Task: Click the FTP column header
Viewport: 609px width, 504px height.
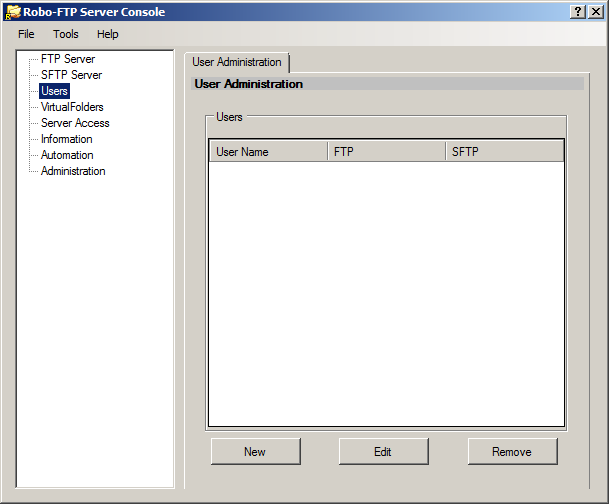Action: click(386, 151)
